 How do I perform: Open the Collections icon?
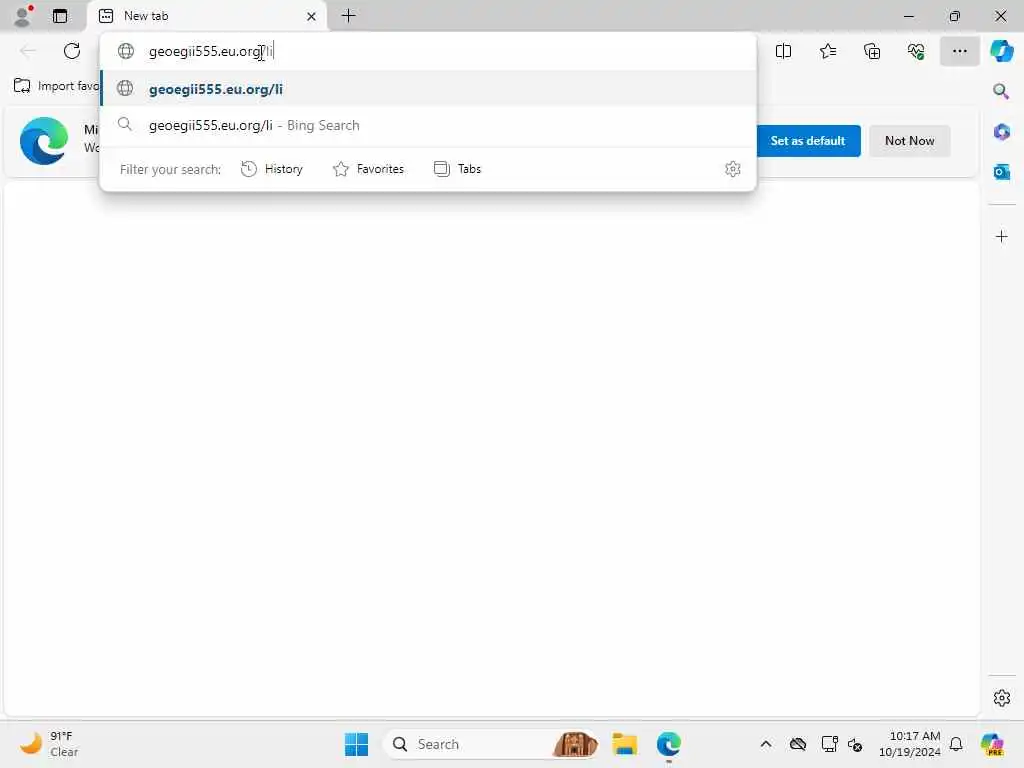[872, 51]
